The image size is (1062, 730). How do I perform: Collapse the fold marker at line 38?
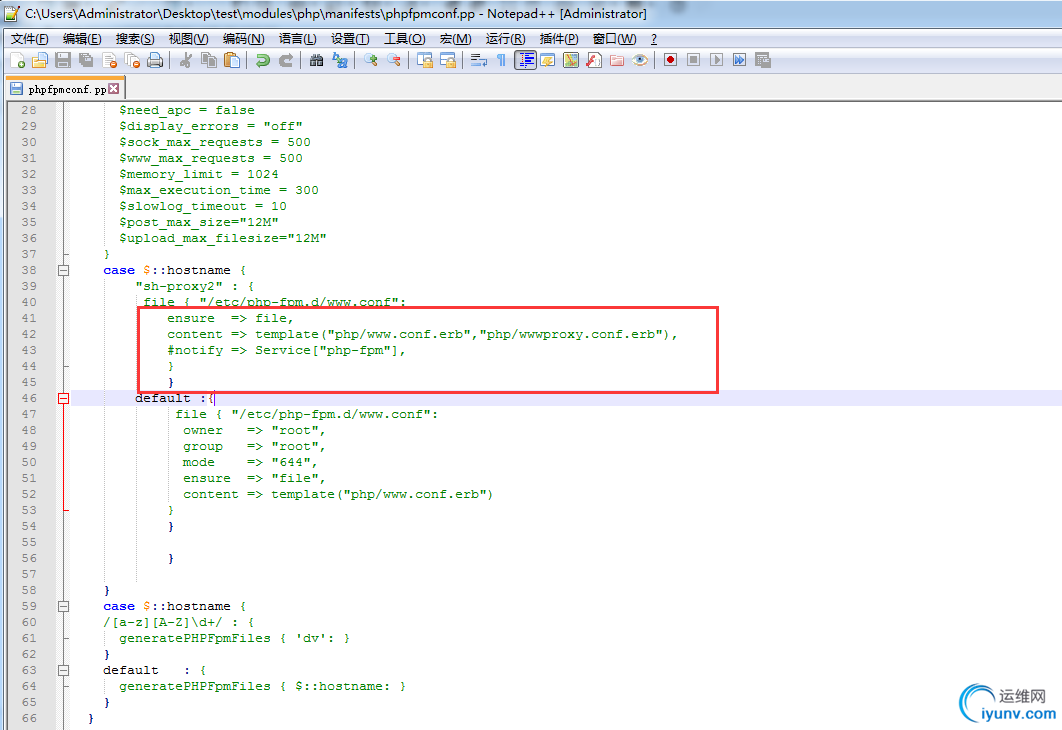click(x=63, y=270)
